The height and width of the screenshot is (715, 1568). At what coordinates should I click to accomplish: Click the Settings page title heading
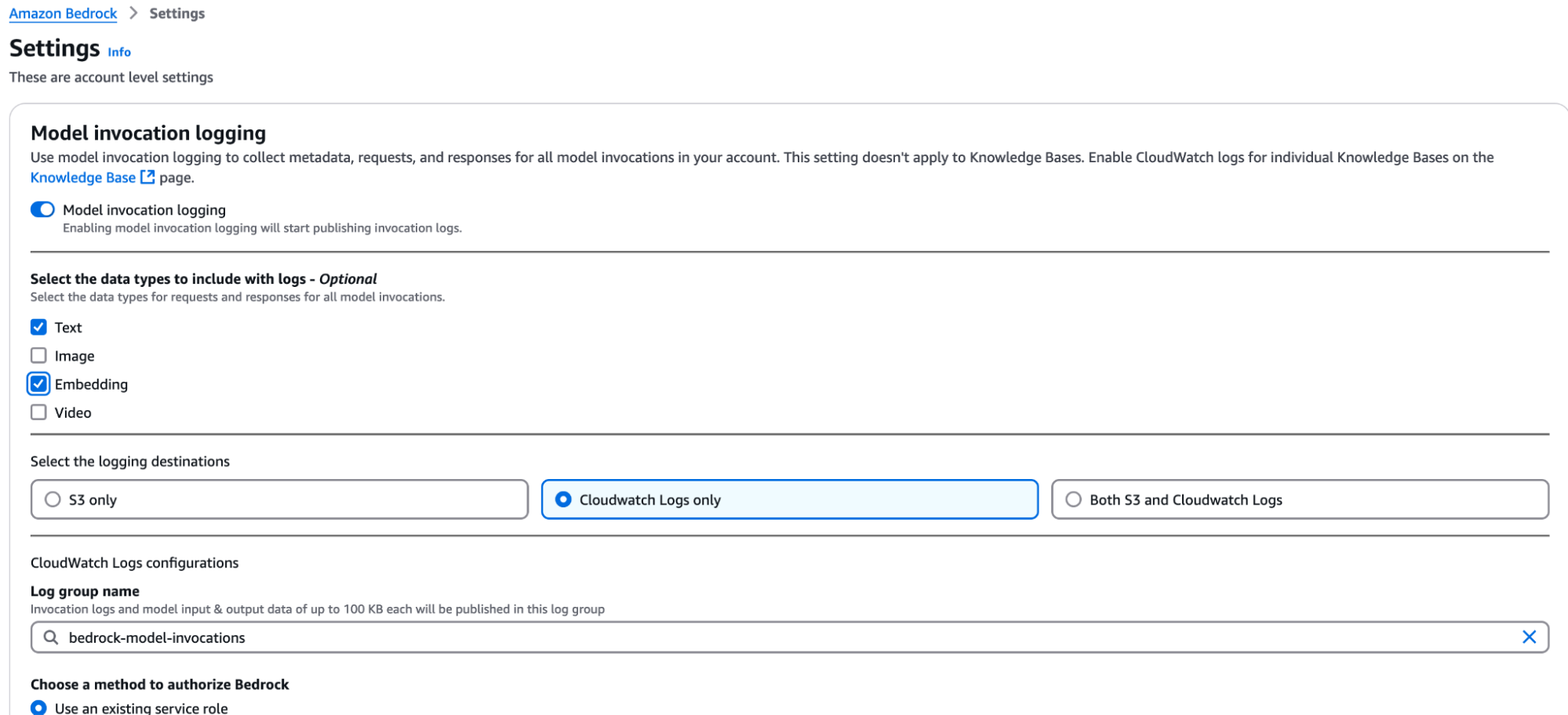pos(54,49)
